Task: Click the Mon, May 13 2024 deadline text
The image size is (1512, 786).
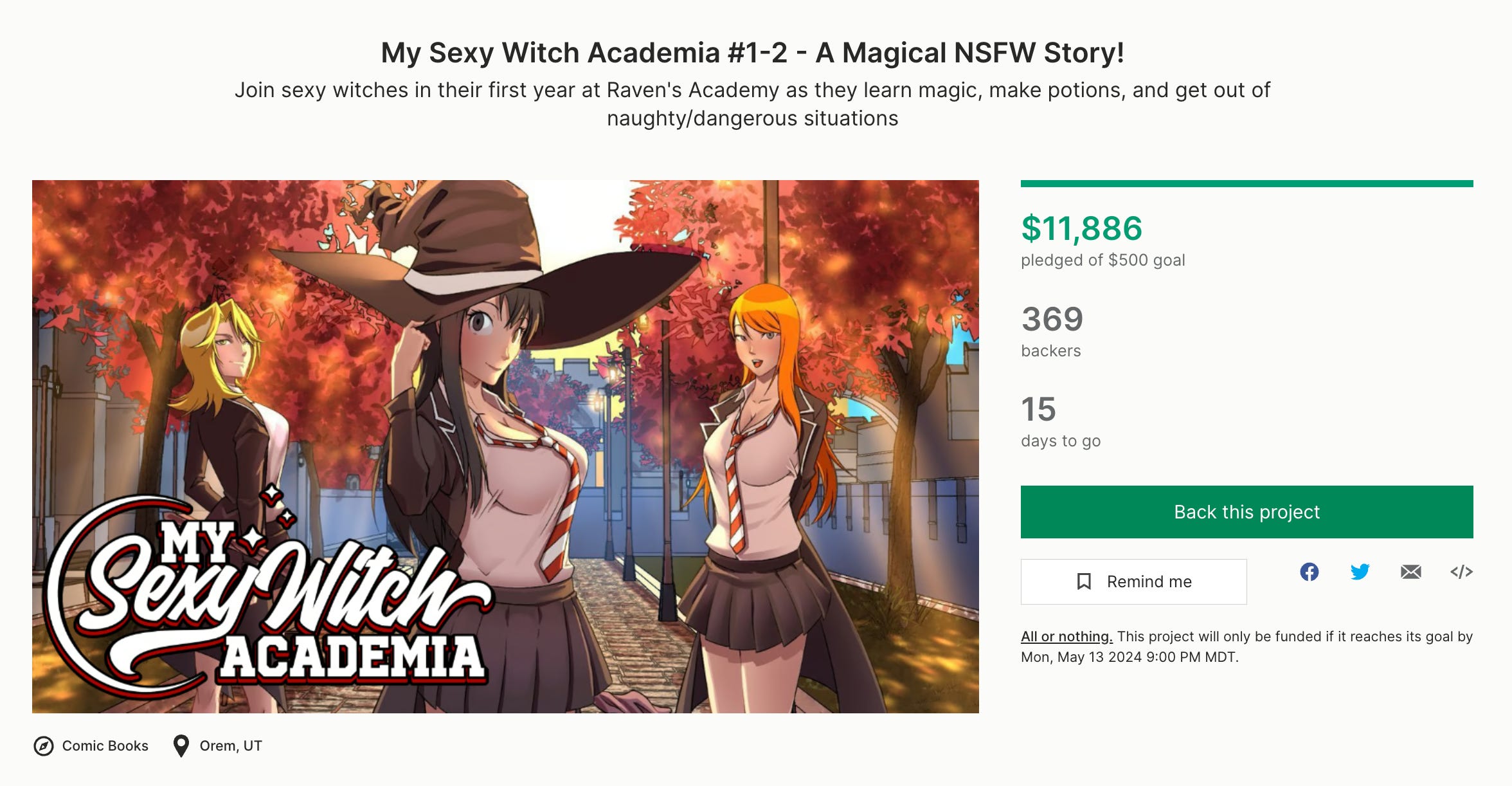Action: pyautogui.click(x=1128, y=657)
